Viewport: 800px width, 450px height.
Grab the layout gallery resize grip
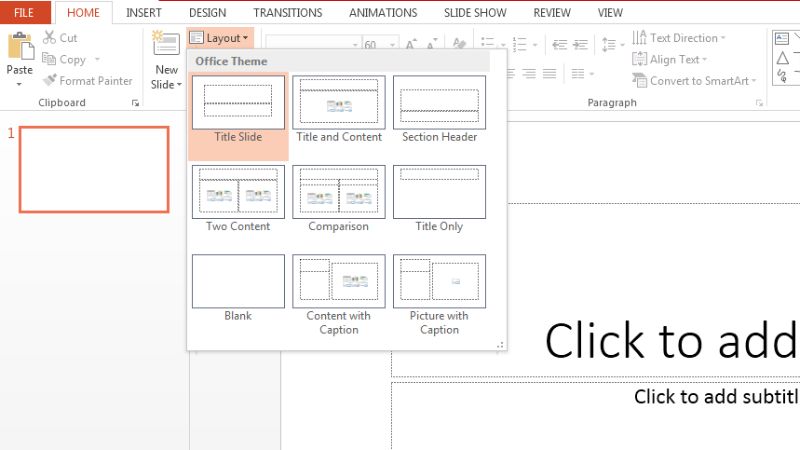(x=500, y=345)
